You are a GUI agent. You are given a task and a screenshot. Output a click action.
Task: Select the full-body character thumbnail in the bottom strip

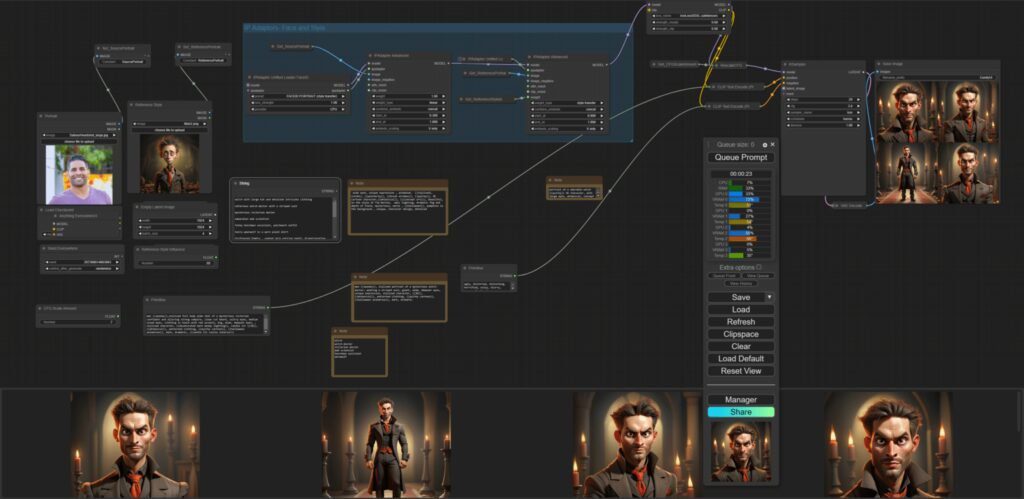point(386,444)
